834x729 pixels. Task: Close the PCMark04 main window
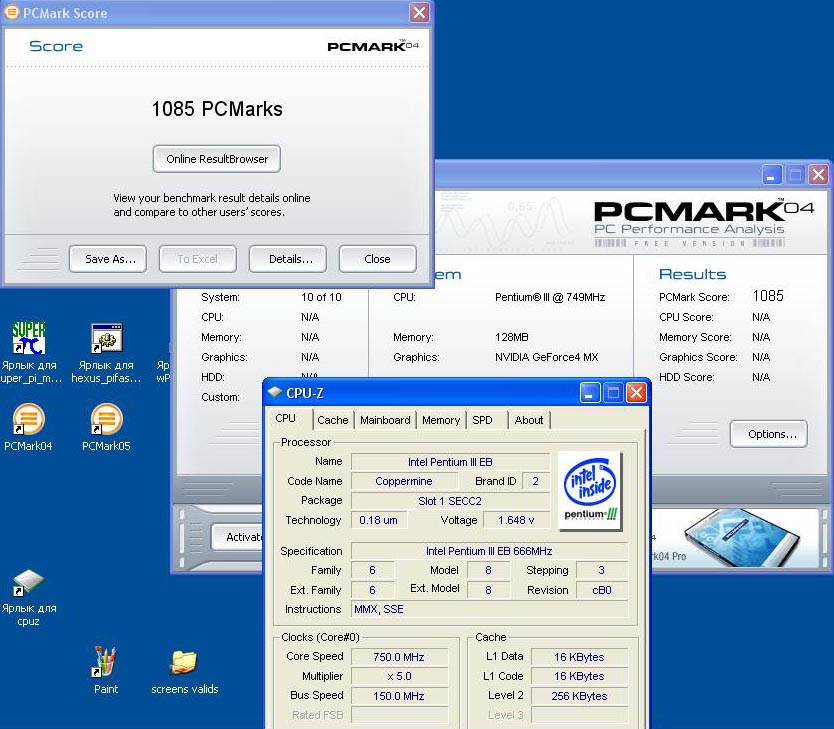click(818, 174)
